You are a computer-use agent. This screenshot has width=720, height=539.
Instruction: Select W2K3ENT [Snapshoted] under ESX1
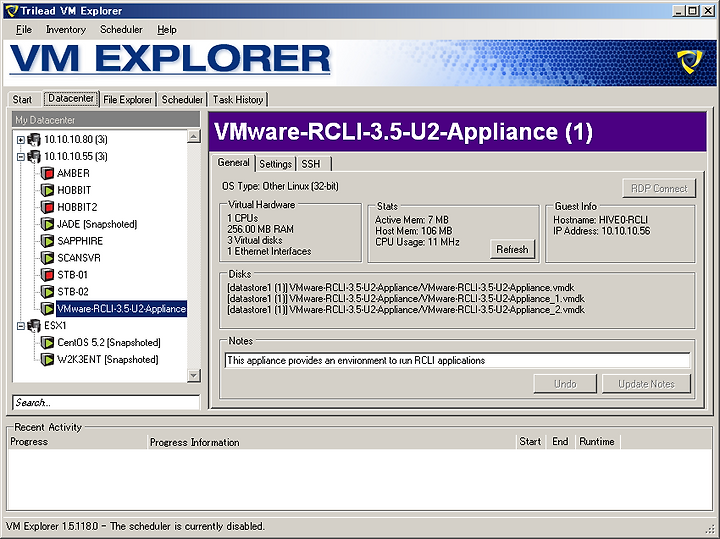[107, 359]
